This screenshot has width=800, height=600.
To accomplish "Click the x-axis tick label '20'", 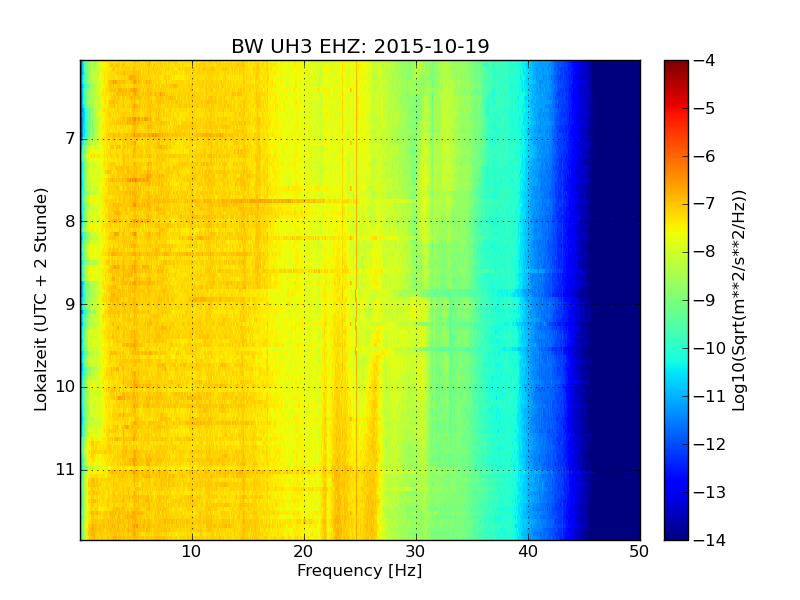I will [304, 552].
